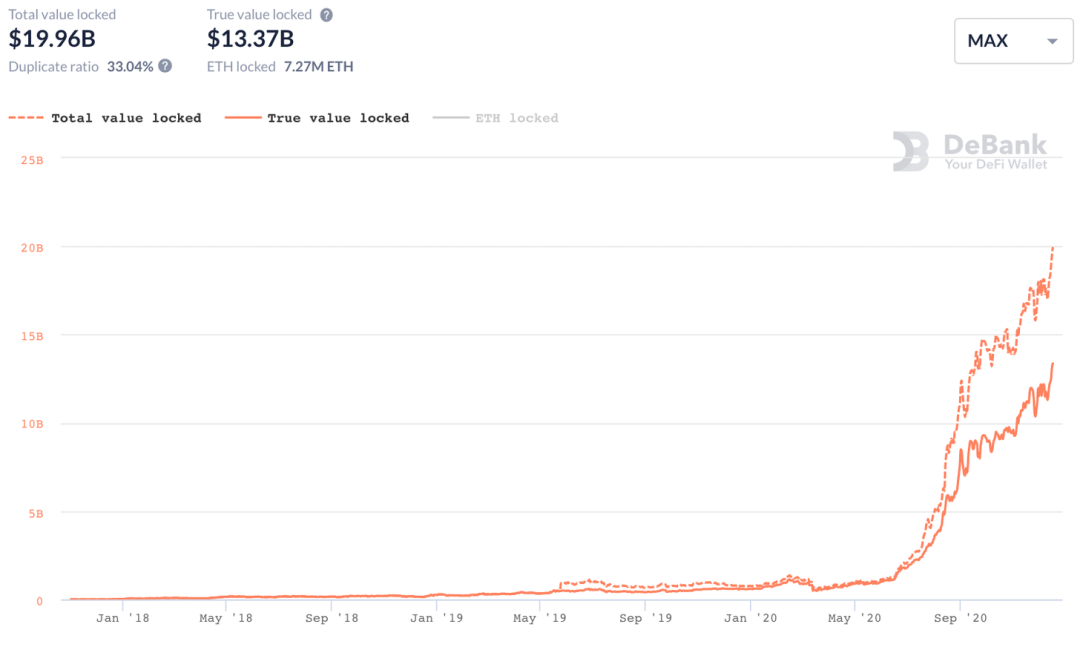Click the help icon next to True value locked
Image resolution: width=1080 pixels, height=650 pixels.
326,15
